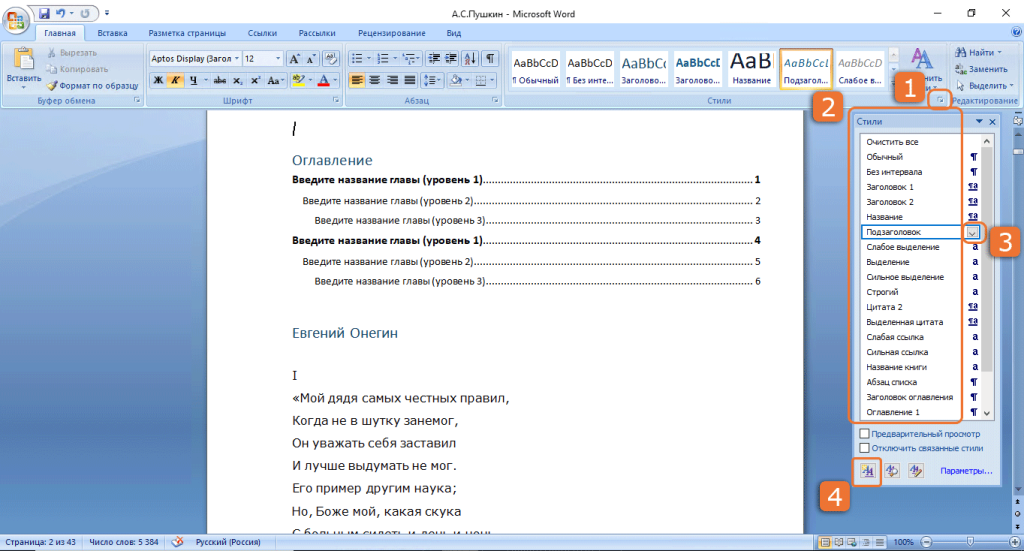1024x551 pixels.
Task: Enable Предварительный просмотр checkbox
Action: tap(864, 433)
